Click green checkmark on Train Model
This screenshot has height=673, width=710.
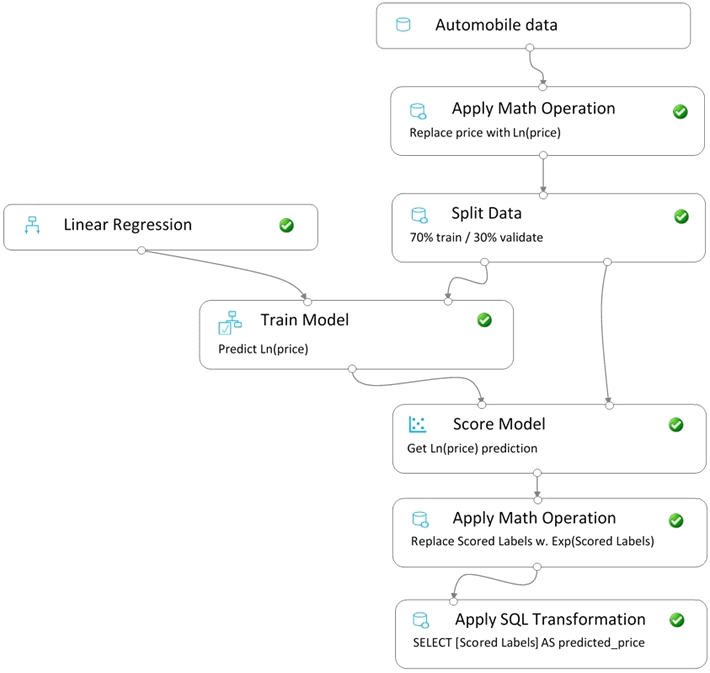click(484, 320)
